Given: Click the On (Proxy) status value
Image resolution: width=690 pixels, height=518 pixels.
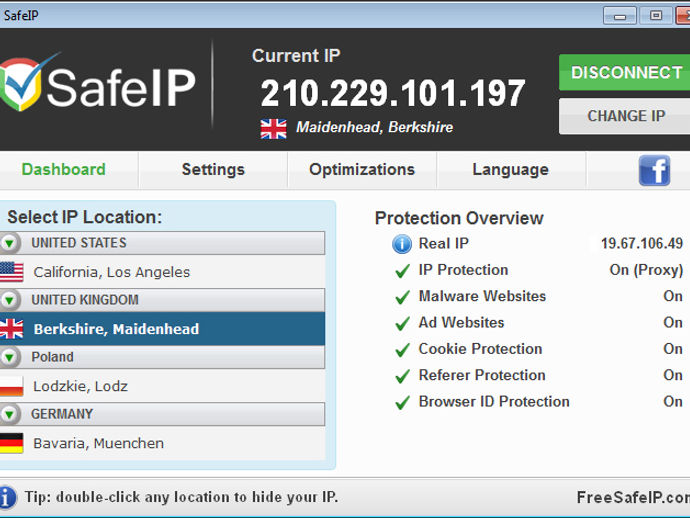Looking at the screenshot, I should coord(646,270).
